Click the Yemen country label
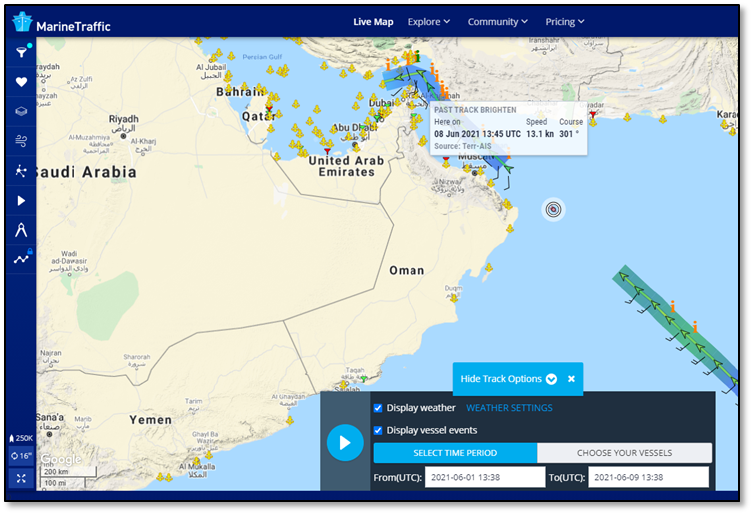 coord(150,420)
